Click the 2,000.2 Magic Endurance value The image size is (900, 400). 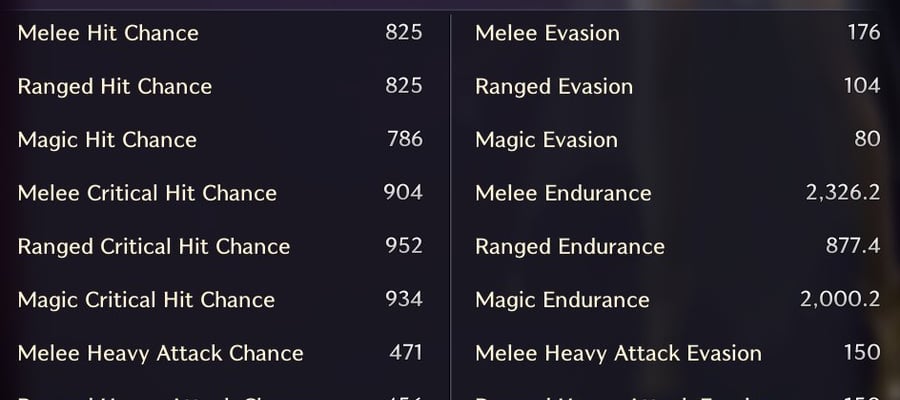pyautogui.click(x=840, y=300)
